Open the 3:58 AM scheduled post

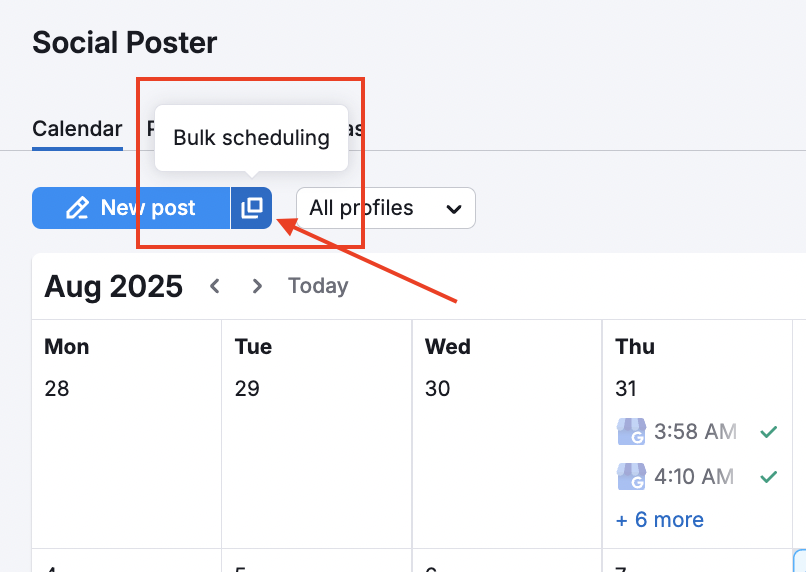point(694,432)
